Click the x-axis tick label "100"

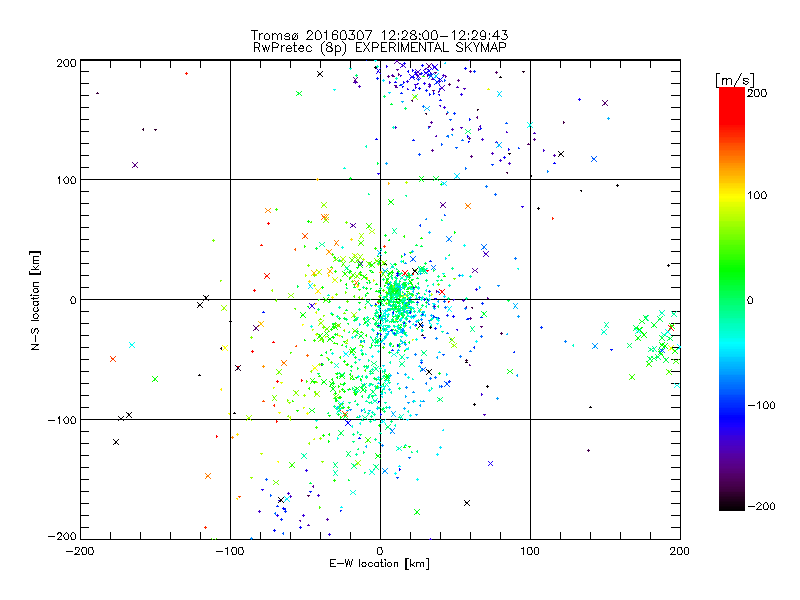coord(530,551)
